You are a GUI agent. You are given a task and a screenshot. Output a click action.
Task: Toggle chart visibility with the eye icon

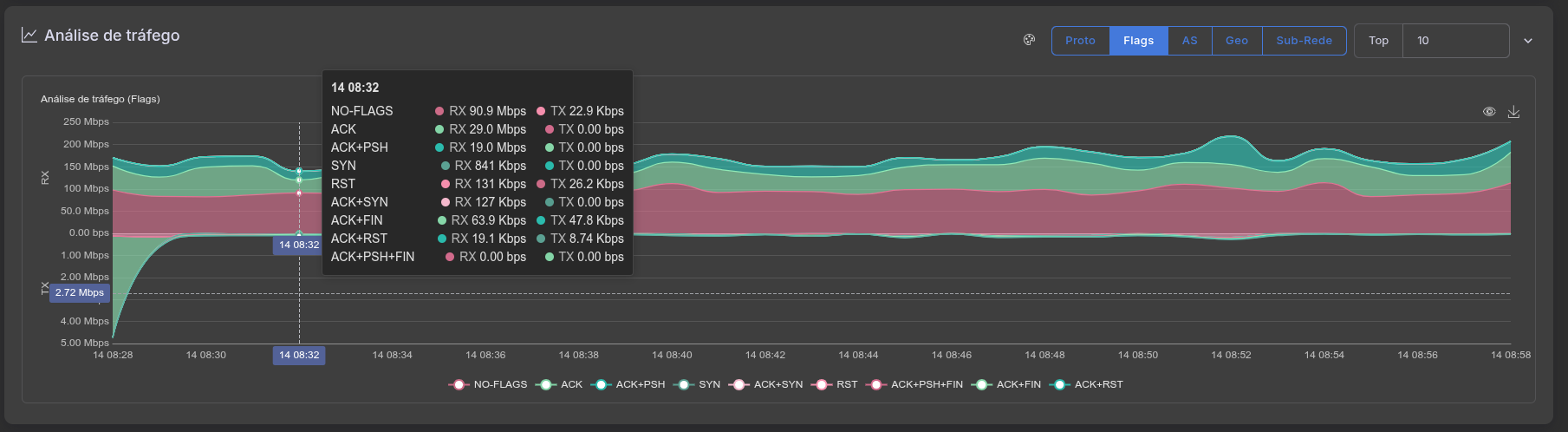1489,112
